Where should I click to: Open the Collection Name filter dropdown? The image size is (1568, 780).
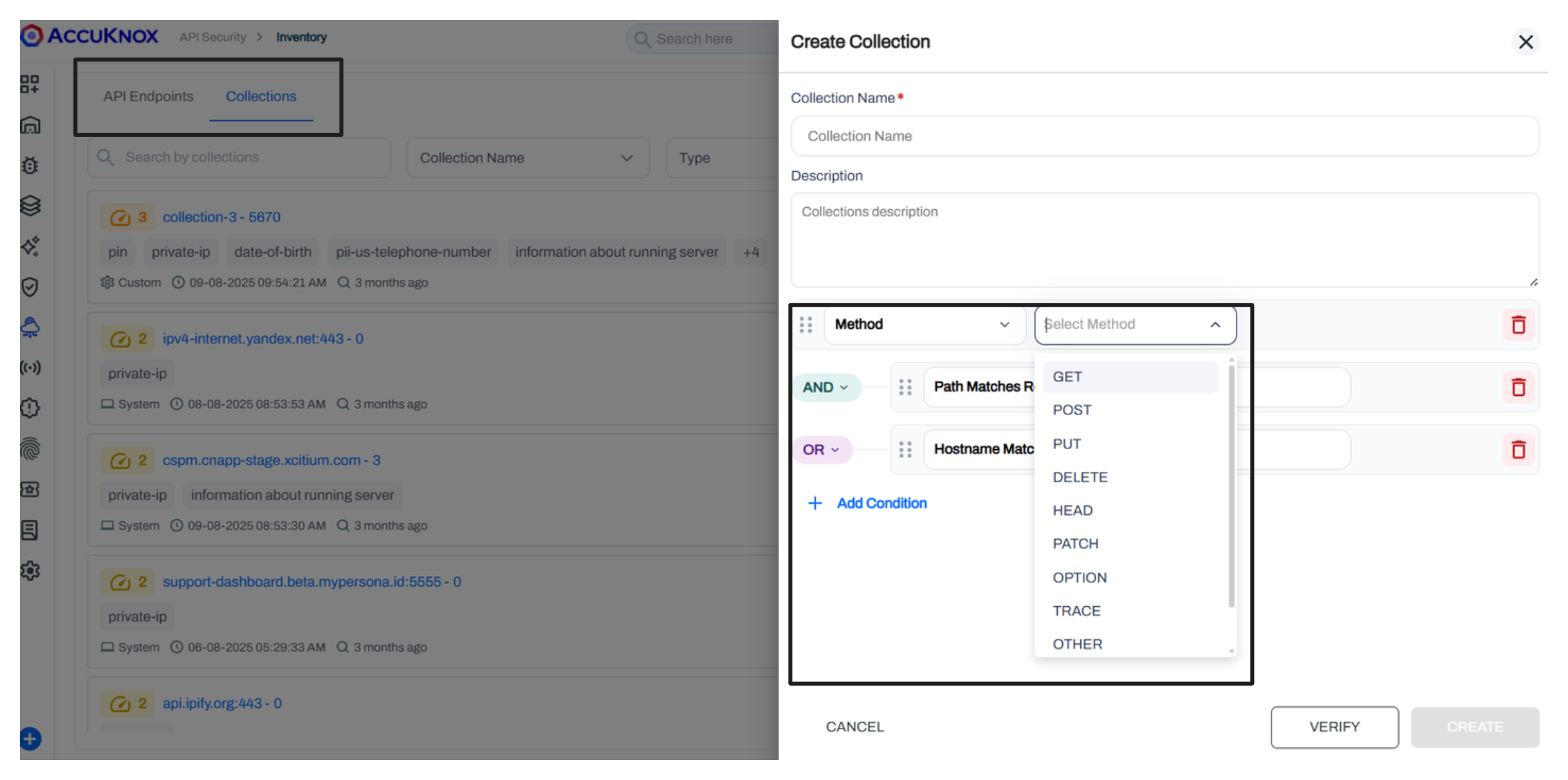click(x=527, y=158)
